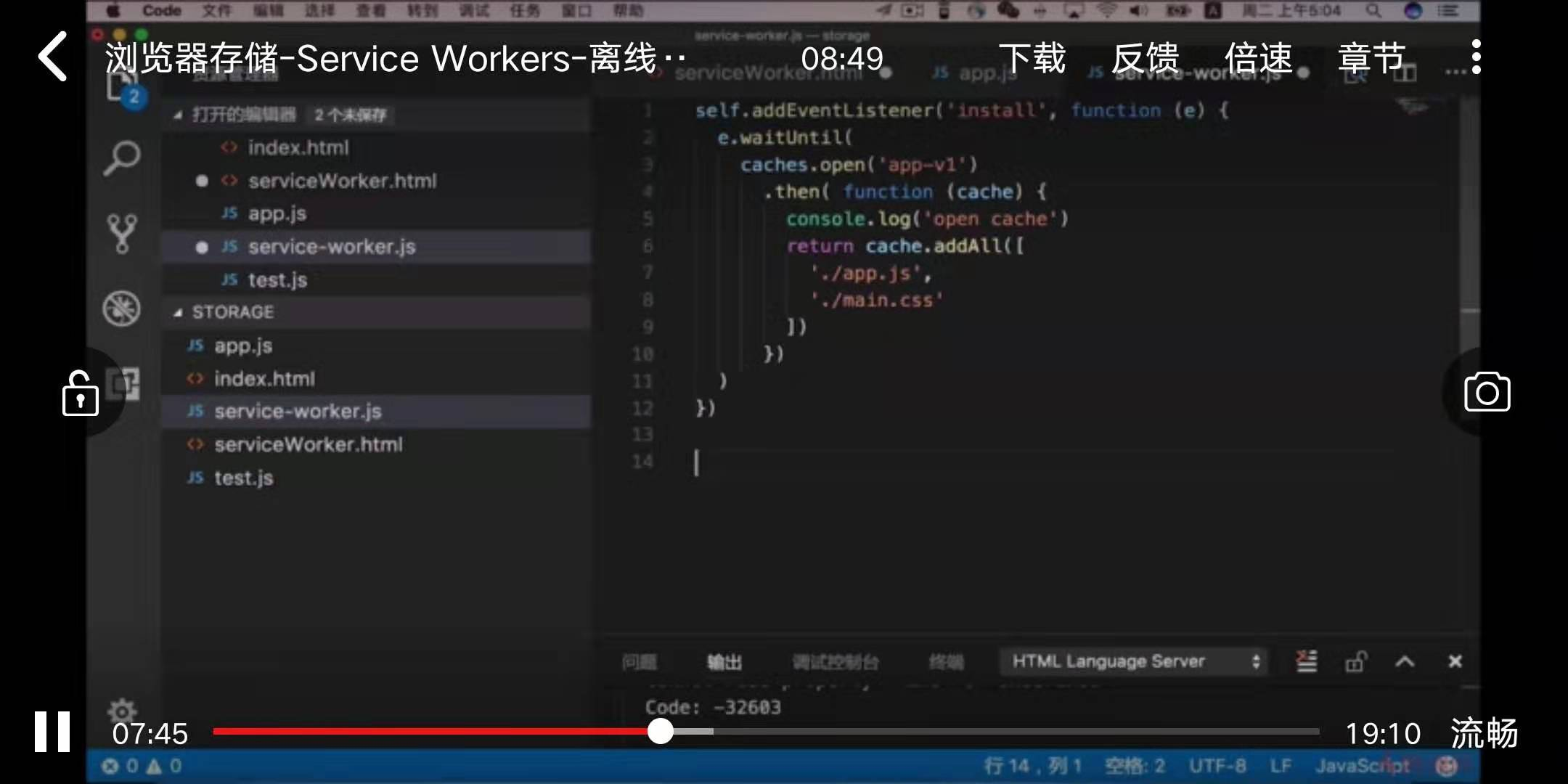
Task: Take a screenshot with camera icon
Action: [1487, 393]
